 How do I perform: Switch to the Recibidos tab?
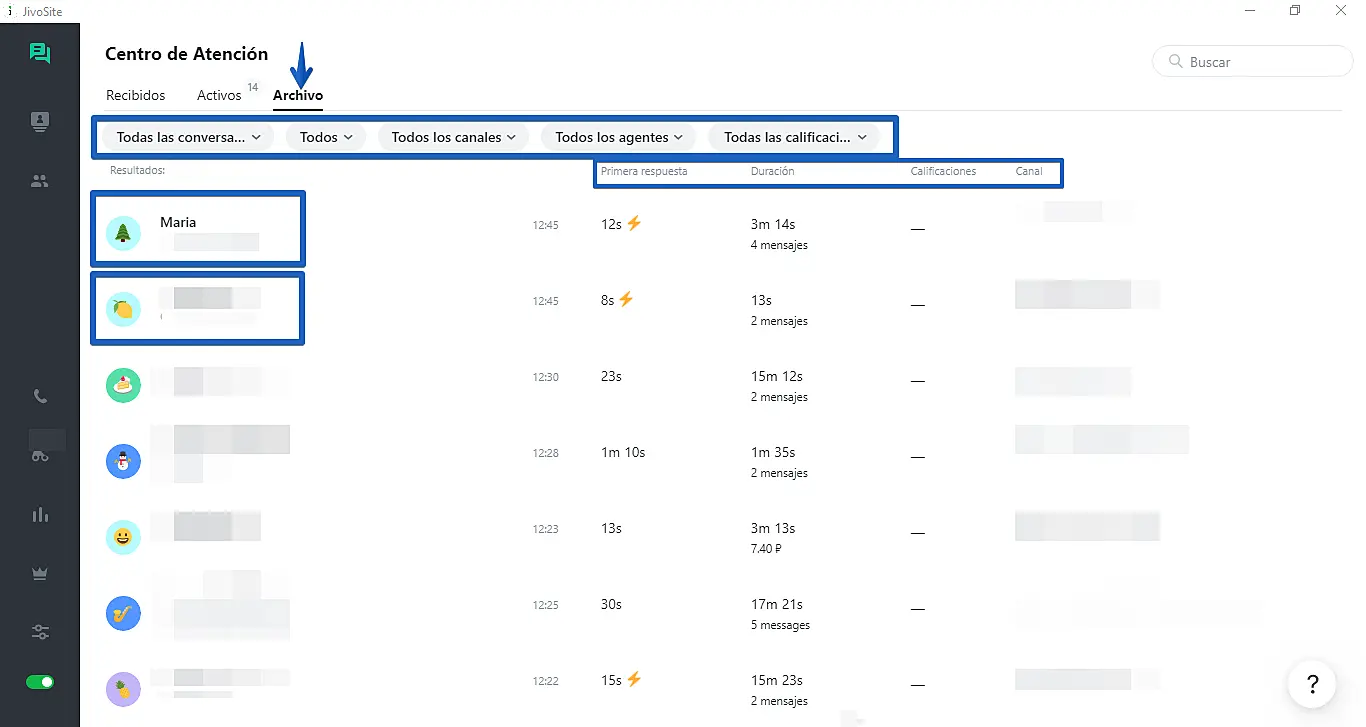[136, 96]
